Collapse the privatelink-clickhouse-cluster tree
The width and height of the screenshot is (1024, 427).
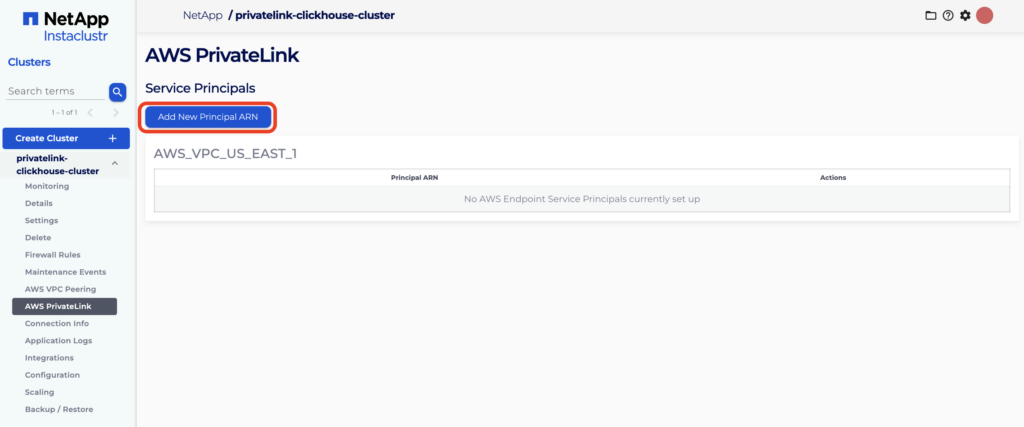point(114,164)
